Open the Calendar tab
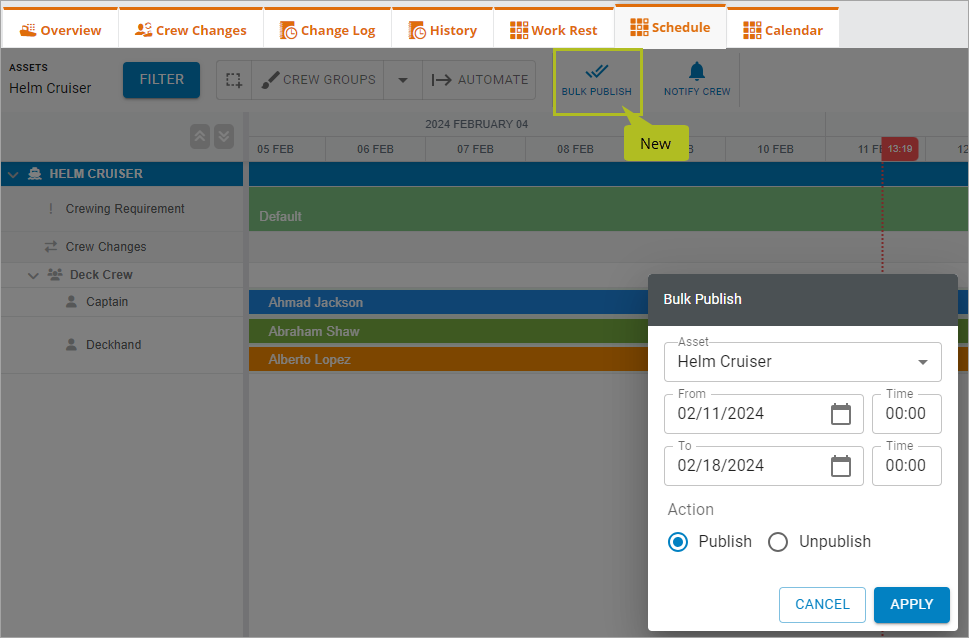The image size is (969, 638). (783, 30)
